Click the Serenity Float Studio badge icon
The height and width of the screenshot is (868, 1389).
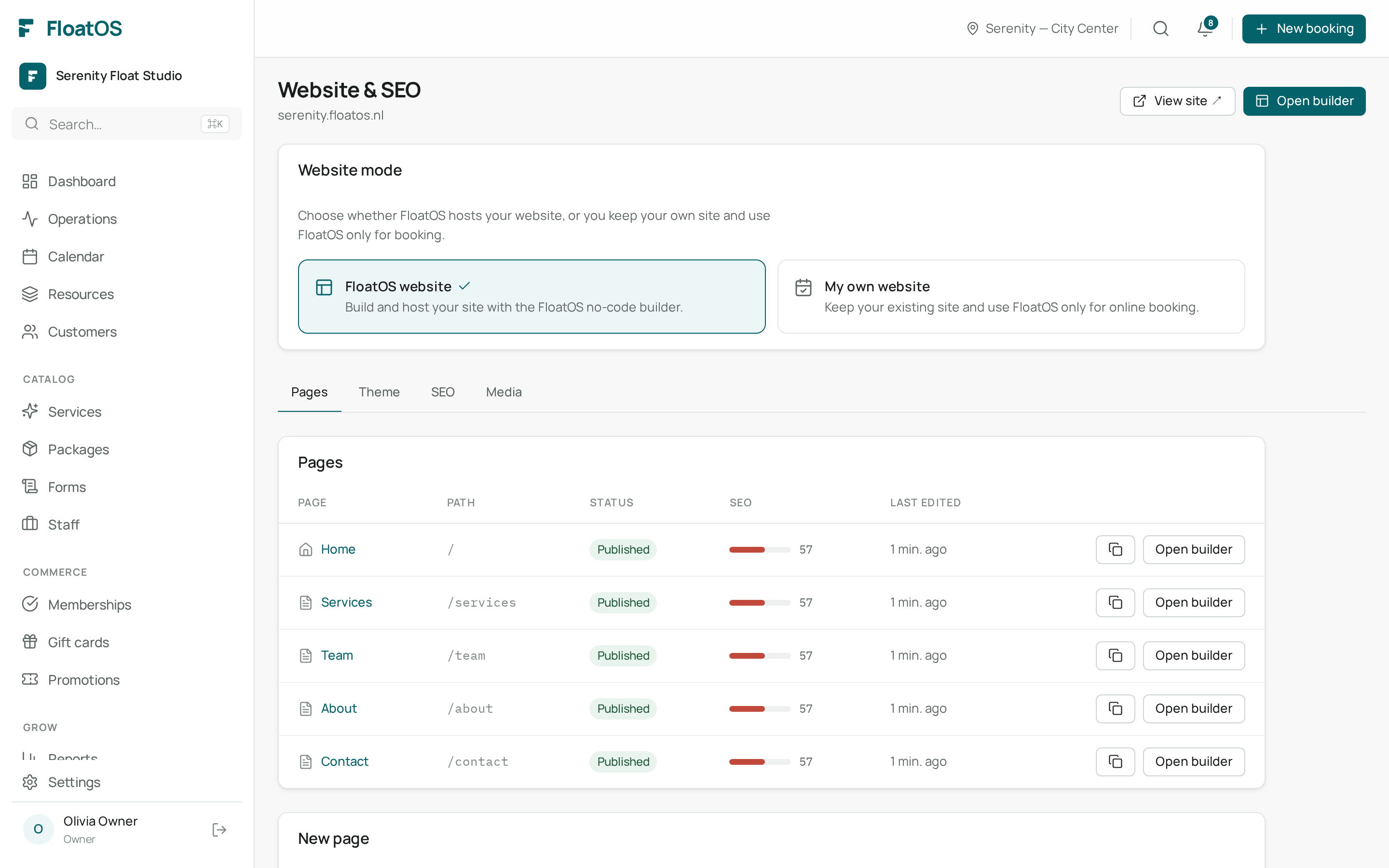pos(33,76)
